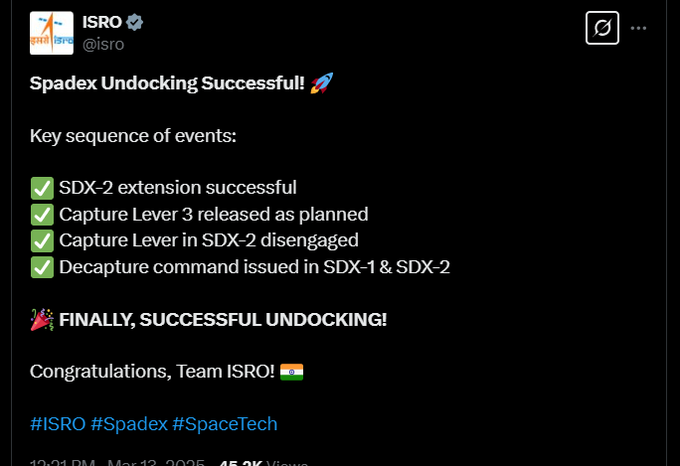Click the #ISRO hashtag
Screen dimensions: 680x466
[58, 424]
